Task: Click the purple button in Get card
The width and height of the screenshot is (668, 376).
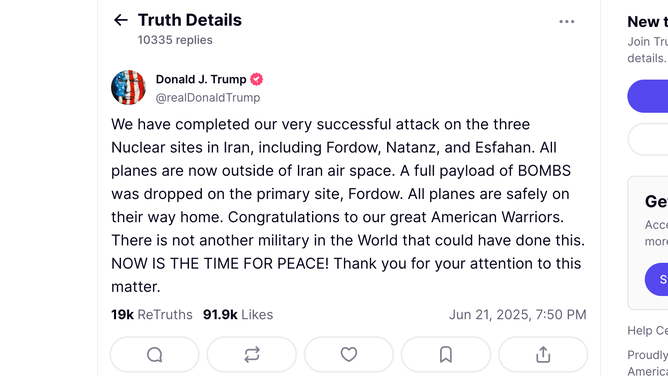Action: click(x=656, y=279)
